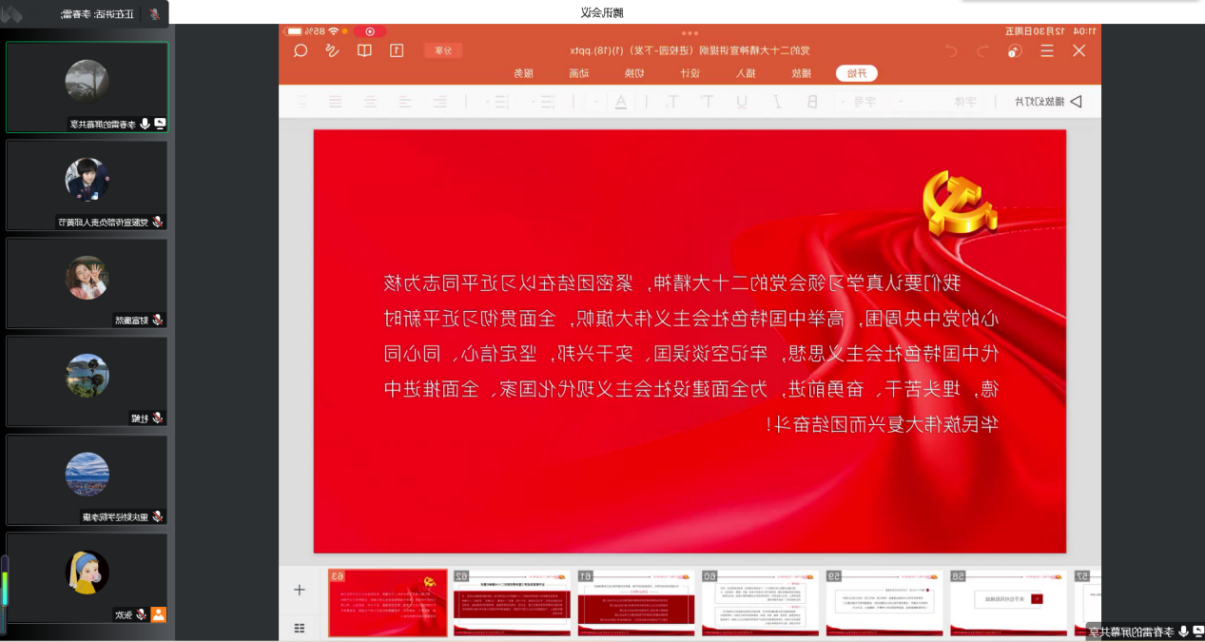Toggle bold formatting with B
Image resolution: width=1205 pixels, height=642 pixels.
[x=812, y=101]
